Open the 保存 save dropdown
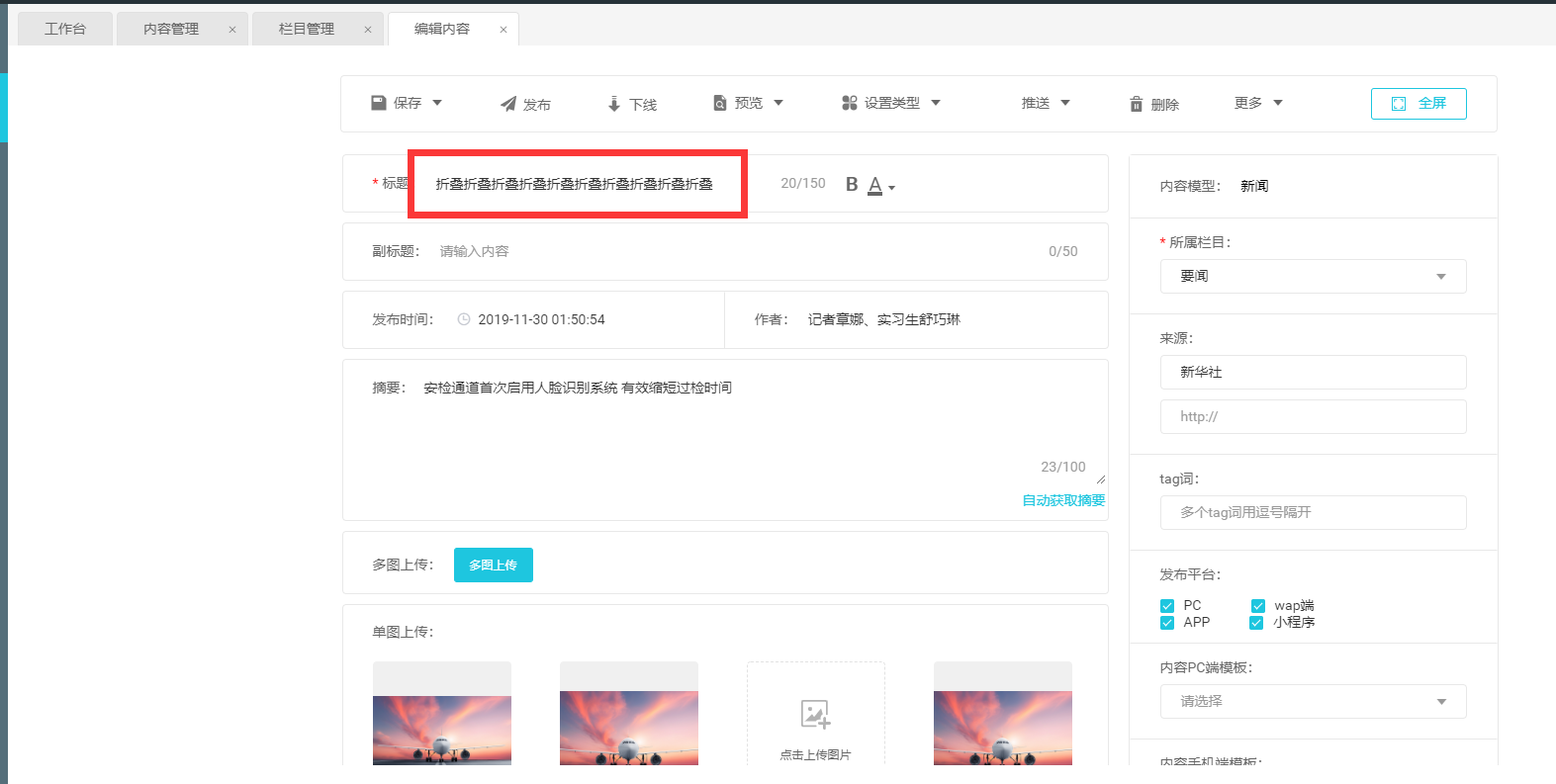 tap(407, 103)
